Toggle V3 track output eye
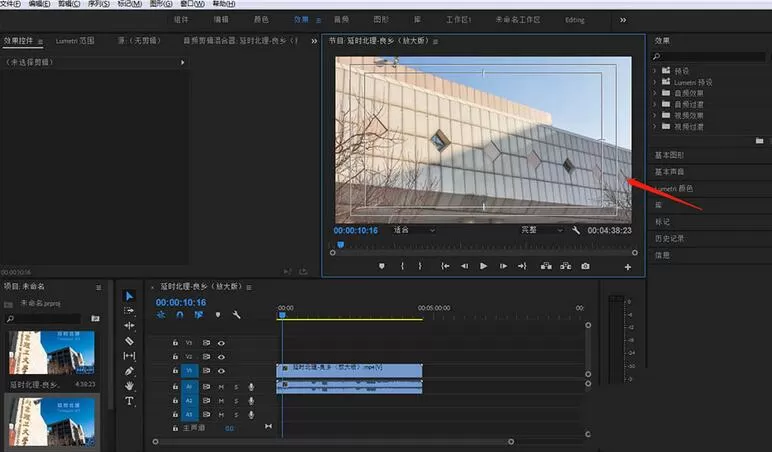Image resolution: width=772 pixels, height=452 pixels. click(221, 343)
